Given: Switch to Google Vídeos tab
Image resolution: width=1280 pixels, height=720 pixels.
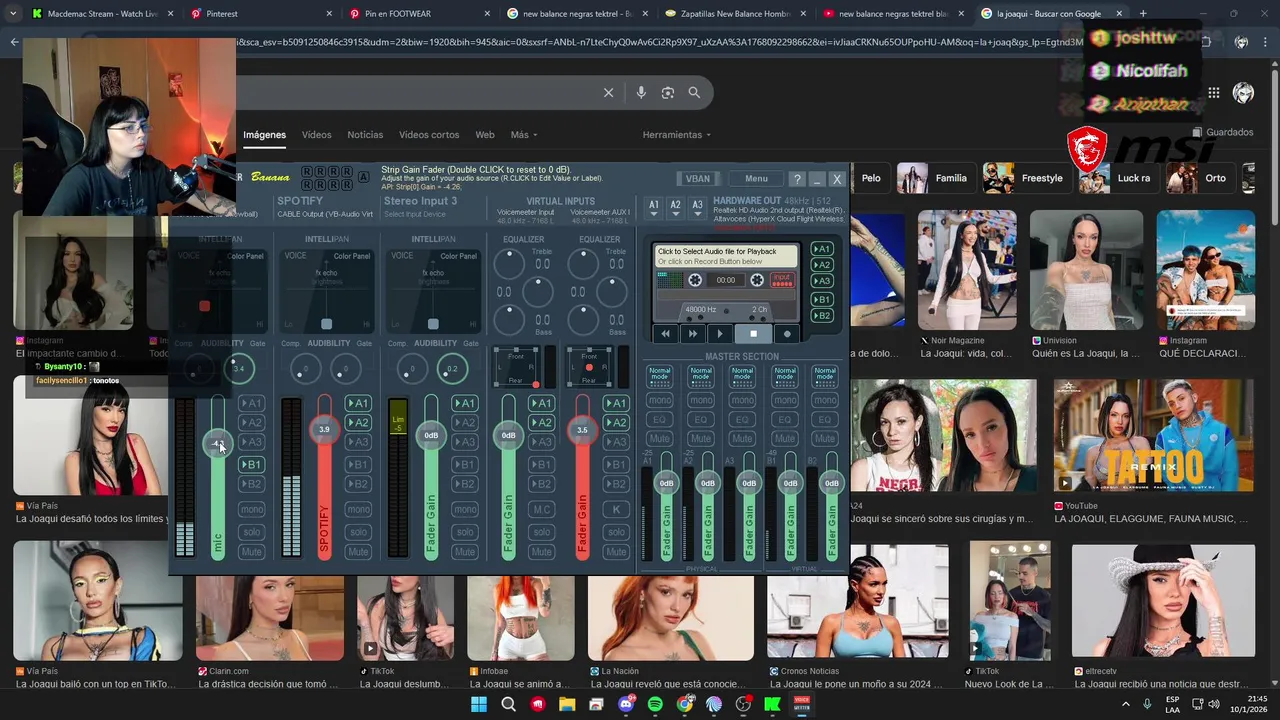Looking at the screenshot, I should coord(316,135).
